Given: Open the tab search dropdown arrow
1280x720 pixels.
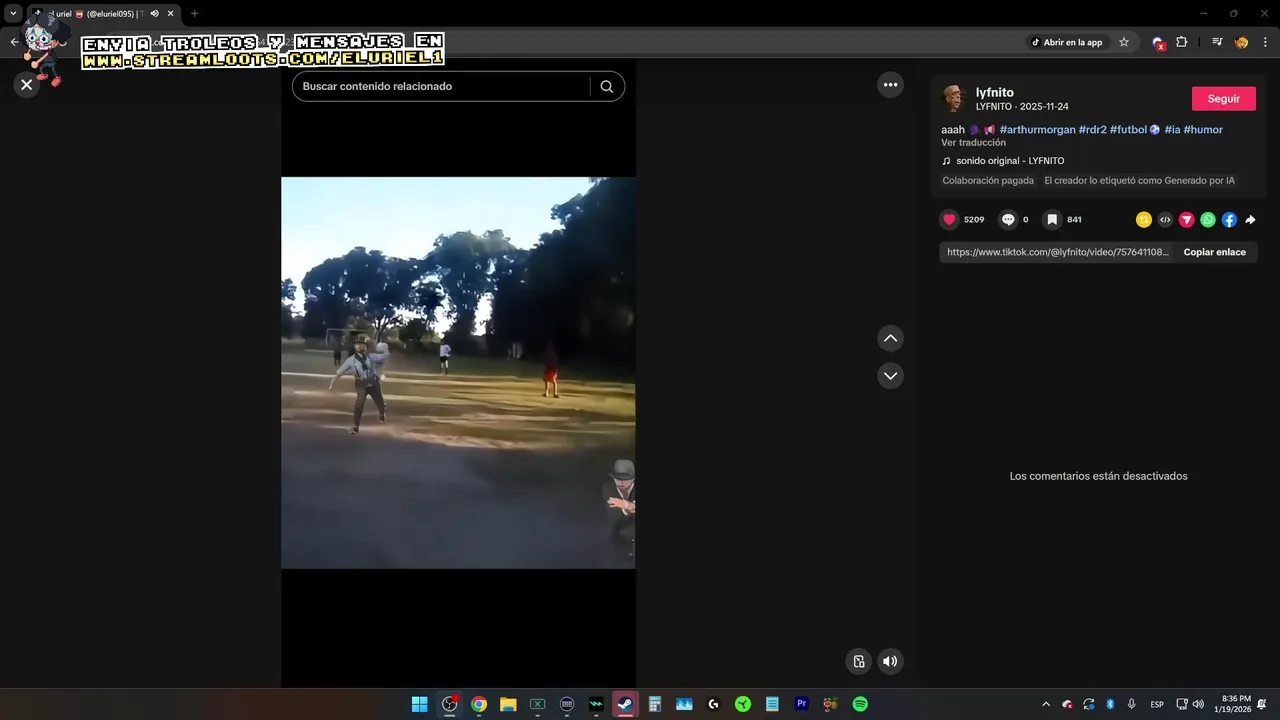Looking at the screenshot, I should (13, 14).
